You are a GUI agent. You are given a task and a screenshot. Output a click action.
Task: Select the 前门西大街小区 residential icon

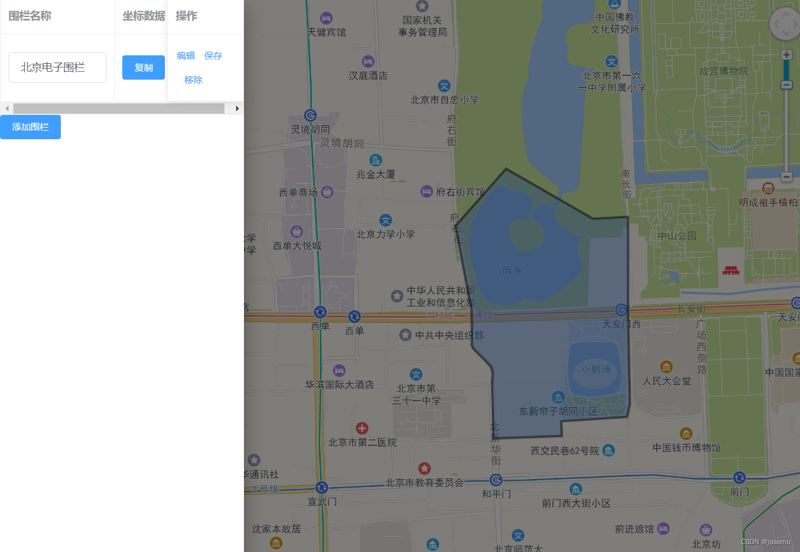pos(576,489)
